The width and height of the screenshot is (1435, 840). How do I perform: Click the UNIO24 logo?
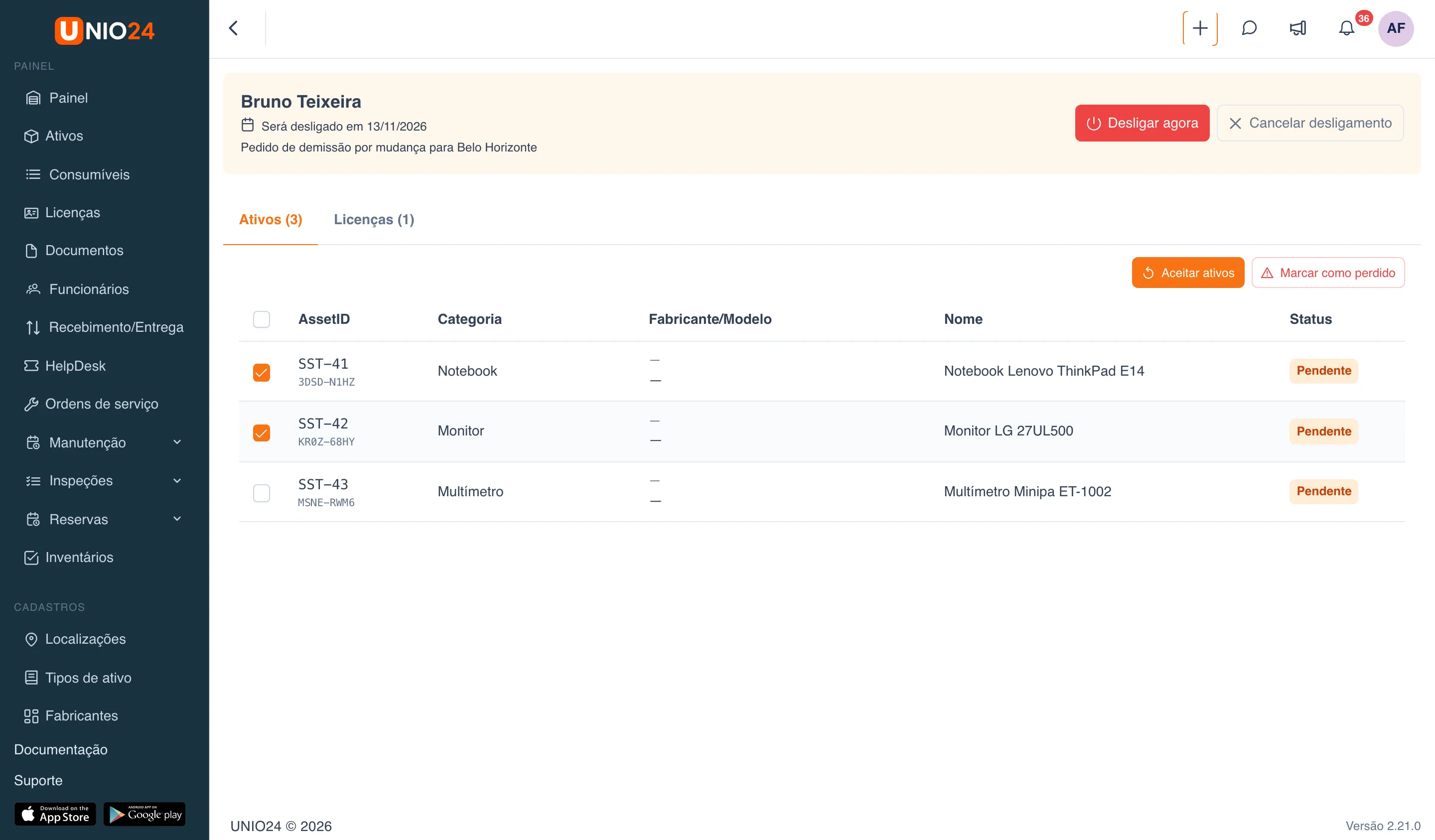[x=104, y=30]
